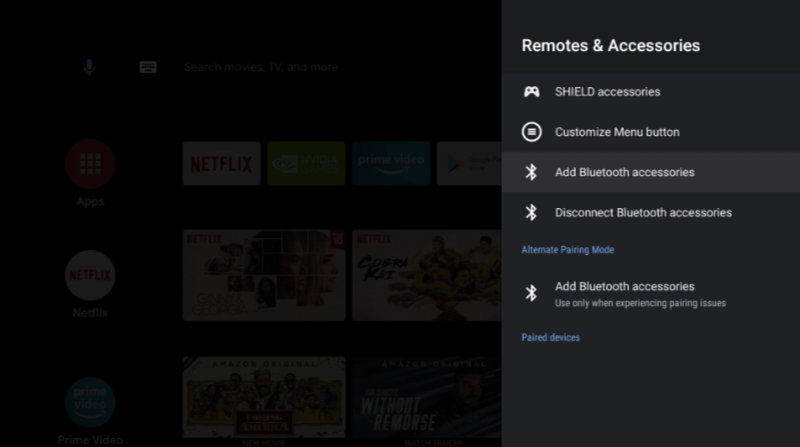Click Bluetooth icon in the highlighted row
800x447 pixels.
click(531, 172)
